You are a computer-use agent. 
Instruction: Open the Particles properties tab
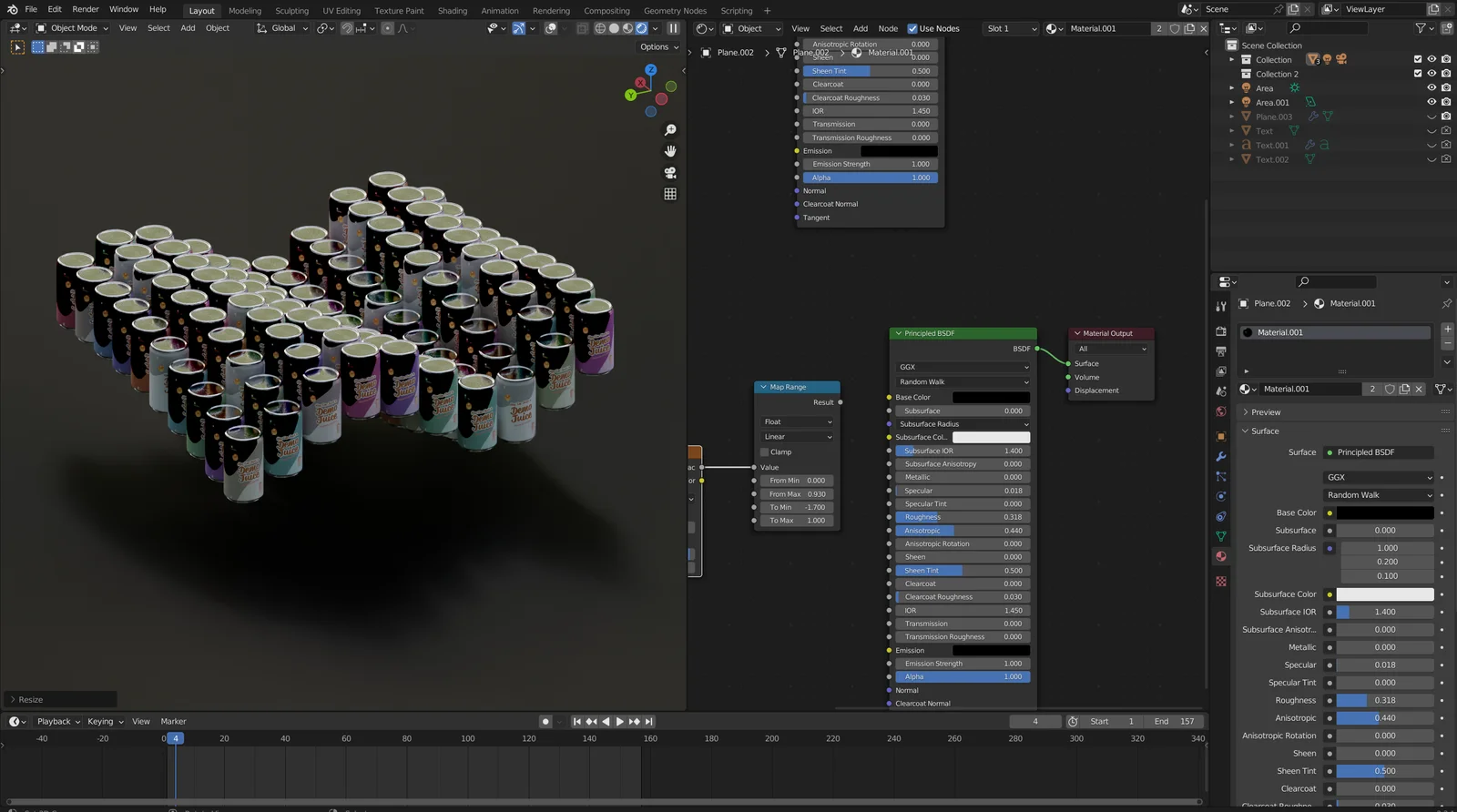click(1221, 476)
